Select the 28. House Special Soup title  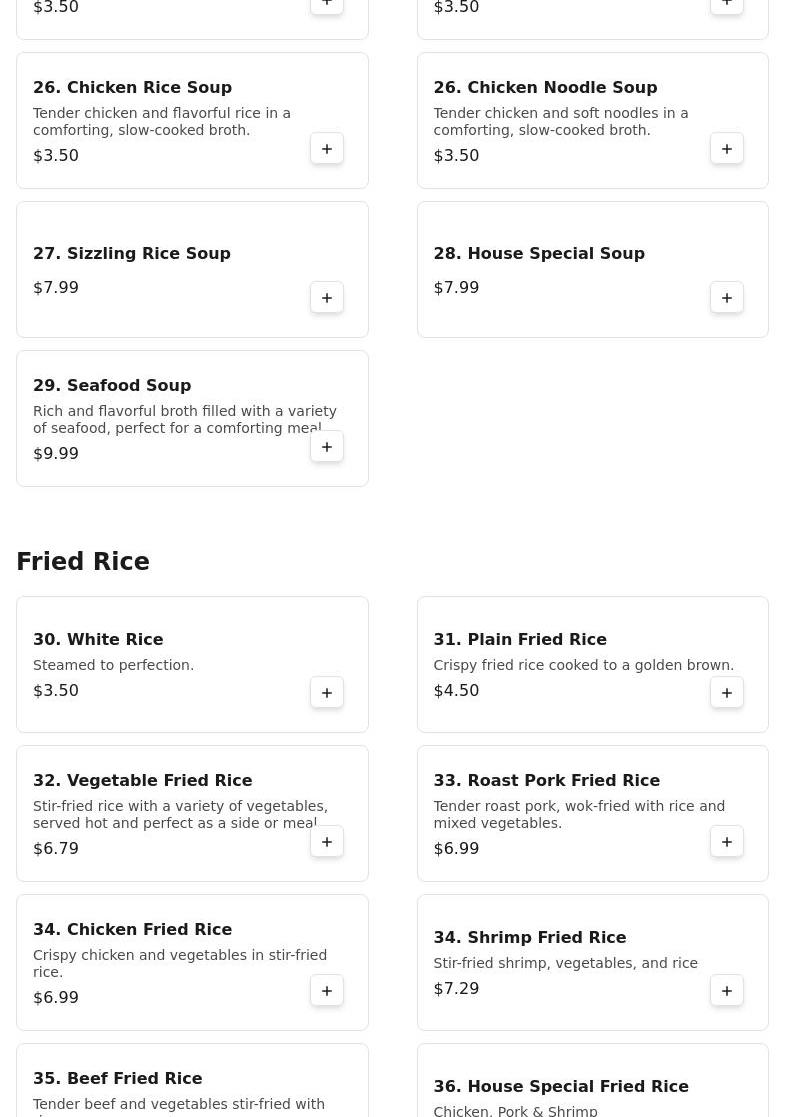pyautogui.click(x=539, y=254)
